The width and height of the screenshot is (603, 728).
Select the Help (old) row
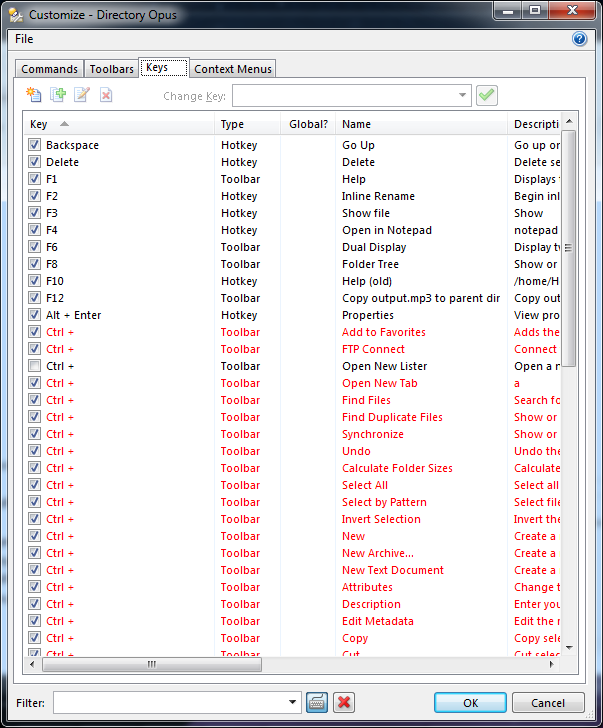[x=292, y=281]
